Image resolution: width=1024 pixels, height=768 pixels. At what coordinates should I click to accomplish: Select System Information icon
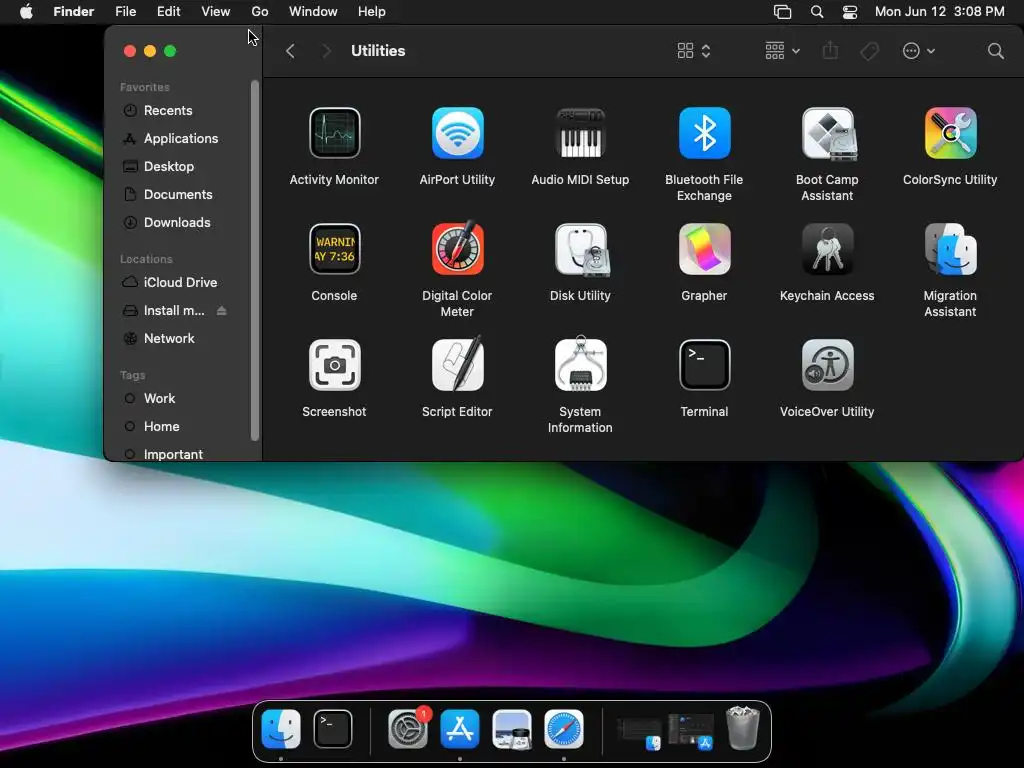coord(580,364)
